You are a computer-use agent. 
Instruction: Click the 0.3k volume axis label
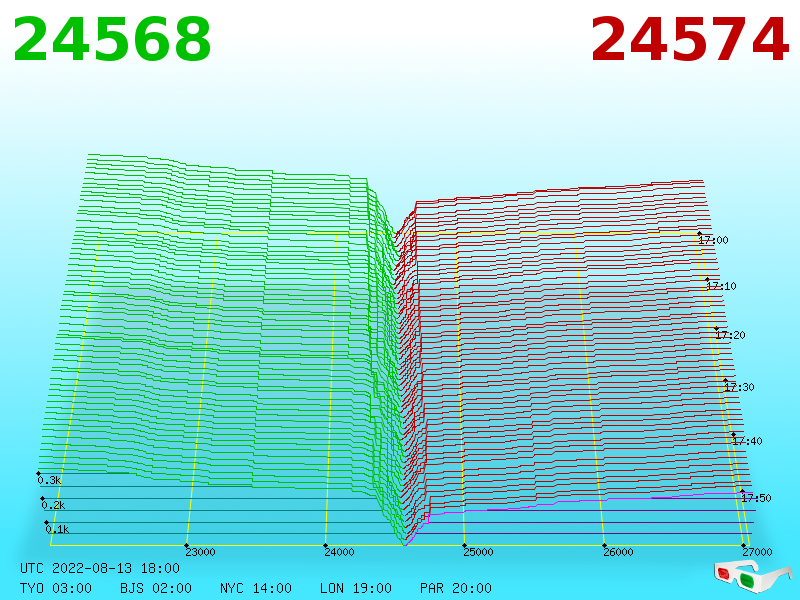49,480
